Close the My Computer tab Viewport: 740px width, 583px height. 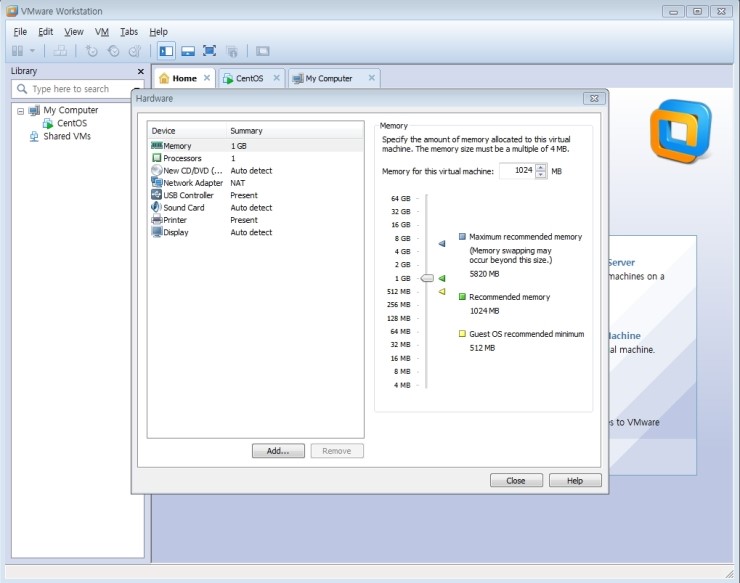(371, 78)
